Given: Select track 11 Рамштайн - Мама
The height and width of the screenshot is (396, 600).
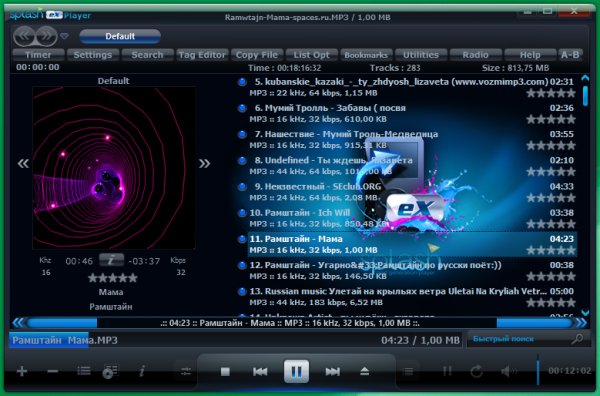Looking at the screenshot, I should click(x=412, y=244).
